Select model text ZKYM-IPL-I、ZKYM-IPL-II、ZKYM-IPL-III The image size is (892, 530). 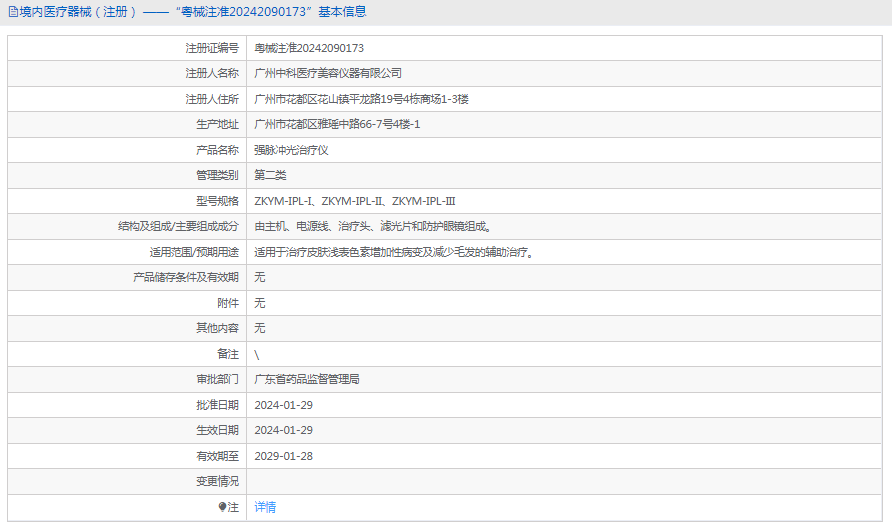[x=355, y=201]
